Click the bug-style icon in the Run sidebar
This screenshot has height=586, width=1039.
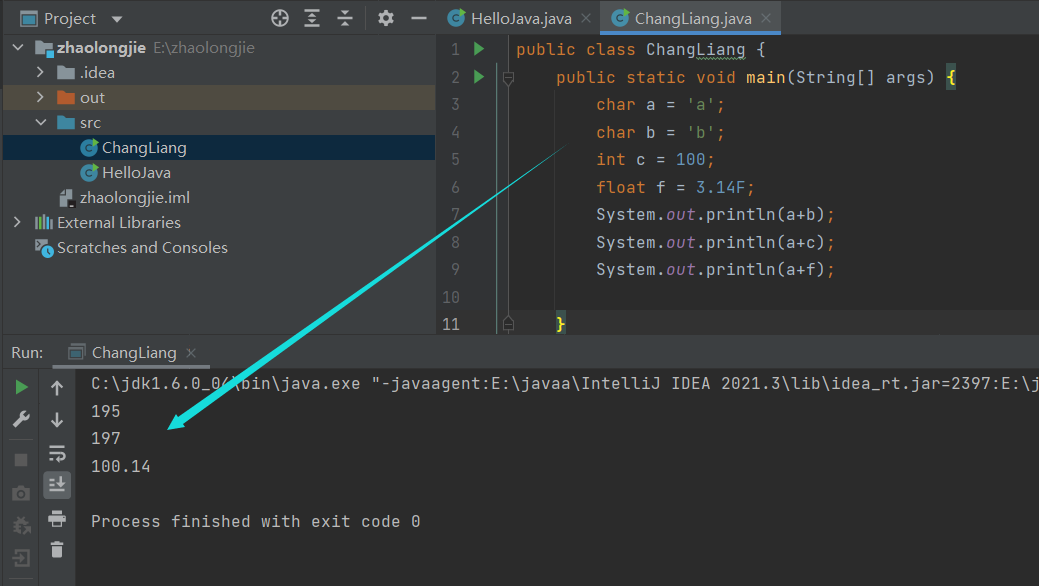[x=21, y=526]
